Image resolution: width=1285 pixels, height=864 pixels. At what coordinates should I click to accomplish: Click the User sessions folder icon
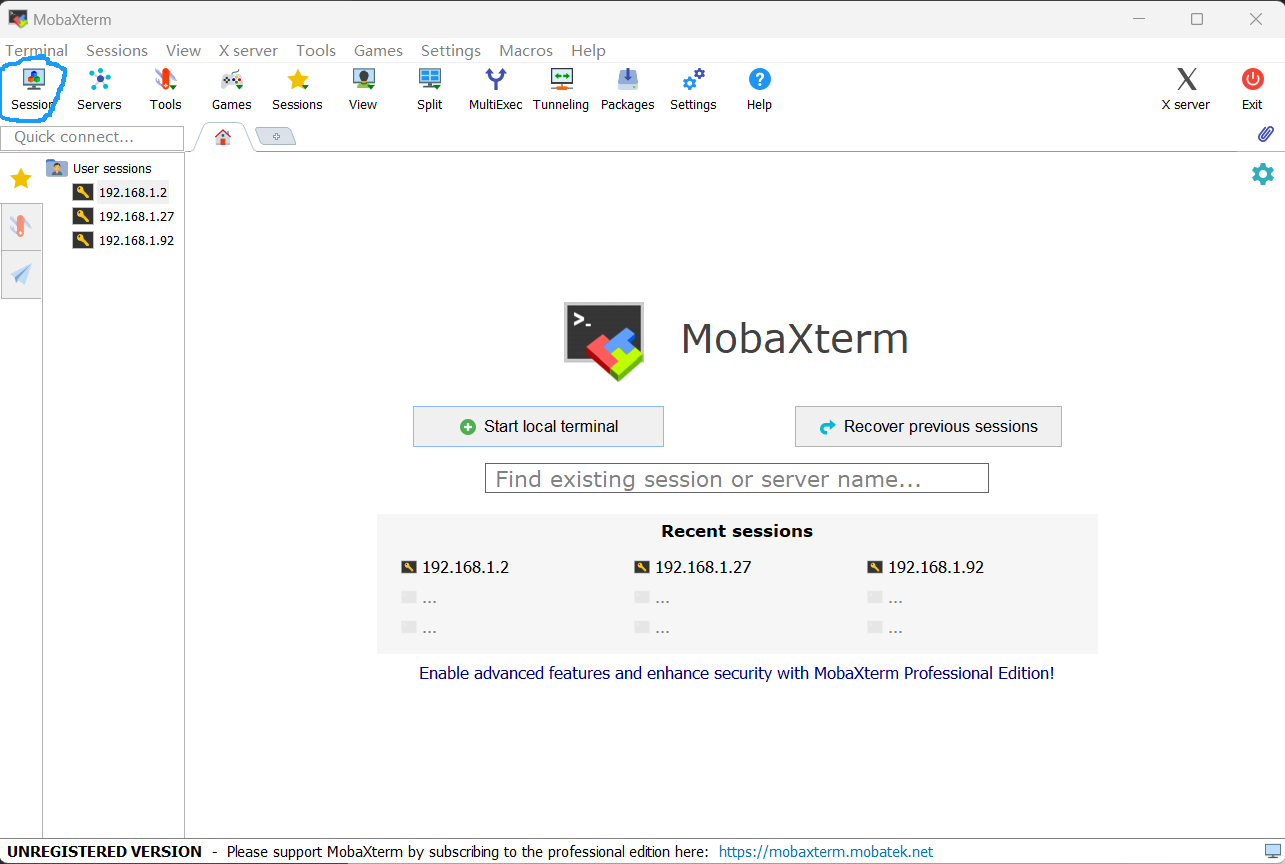click(x=57, y=168)
